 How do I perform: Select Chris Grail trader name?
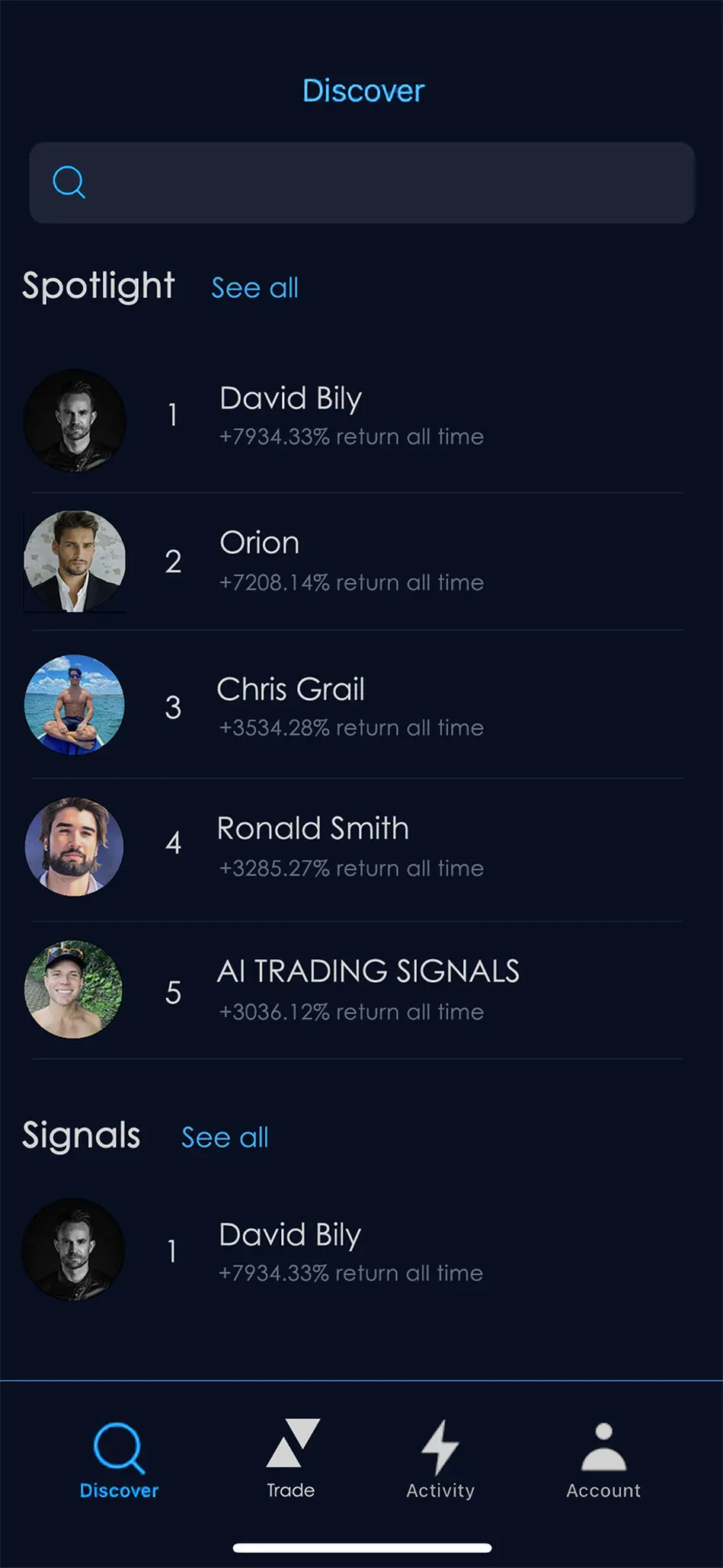290,690
